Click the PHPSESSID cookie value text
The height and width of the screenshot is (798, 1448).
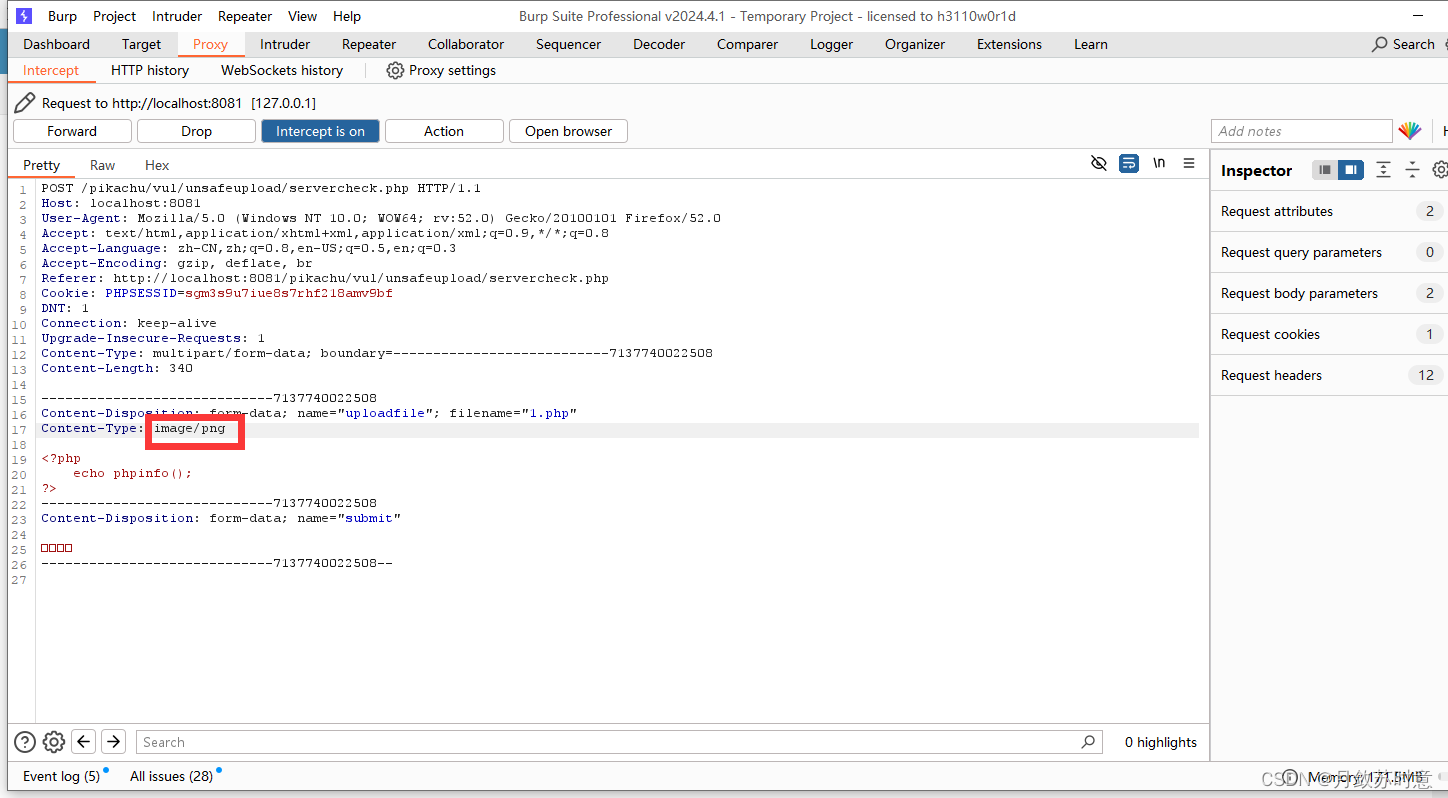point(289,293)
